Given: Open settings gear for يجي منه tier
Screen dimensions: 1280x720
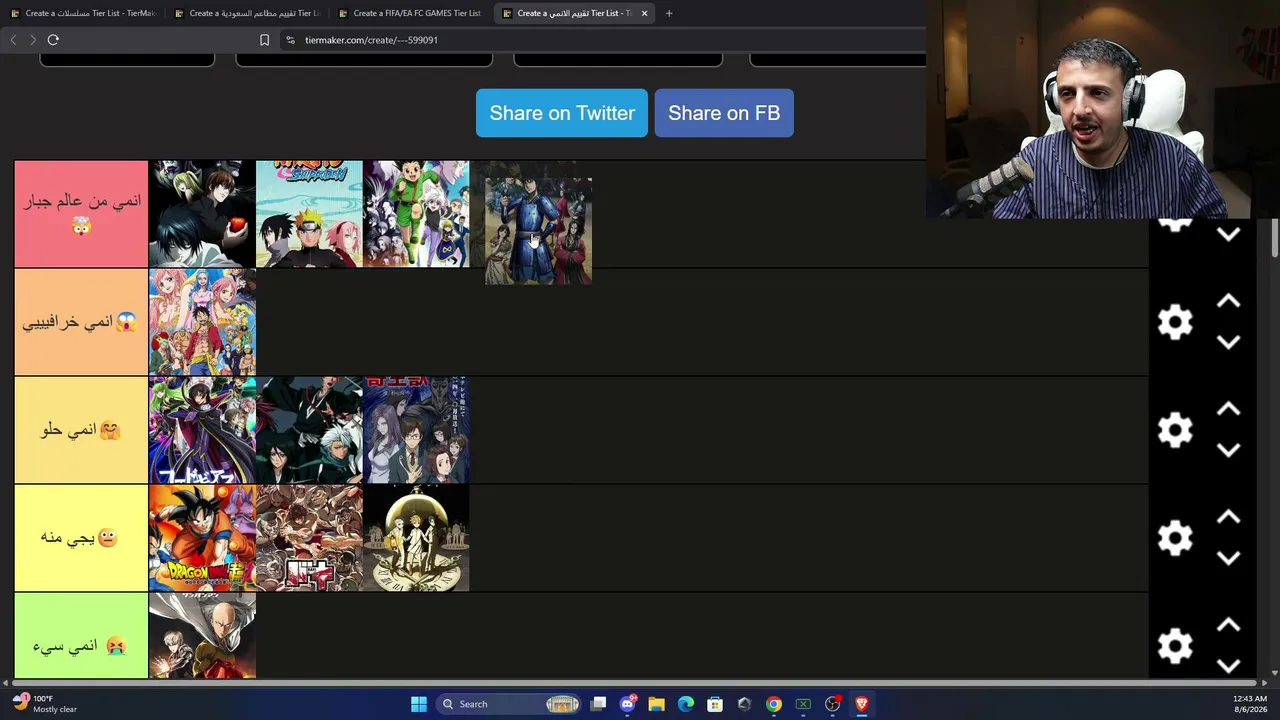Looking at the screenshot, I should pyautogui.click(x=1175, y=538).
